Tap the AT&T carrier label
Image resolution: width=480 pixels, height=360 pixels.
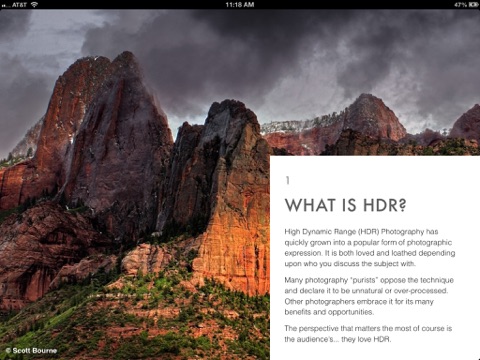pos(19,5)
